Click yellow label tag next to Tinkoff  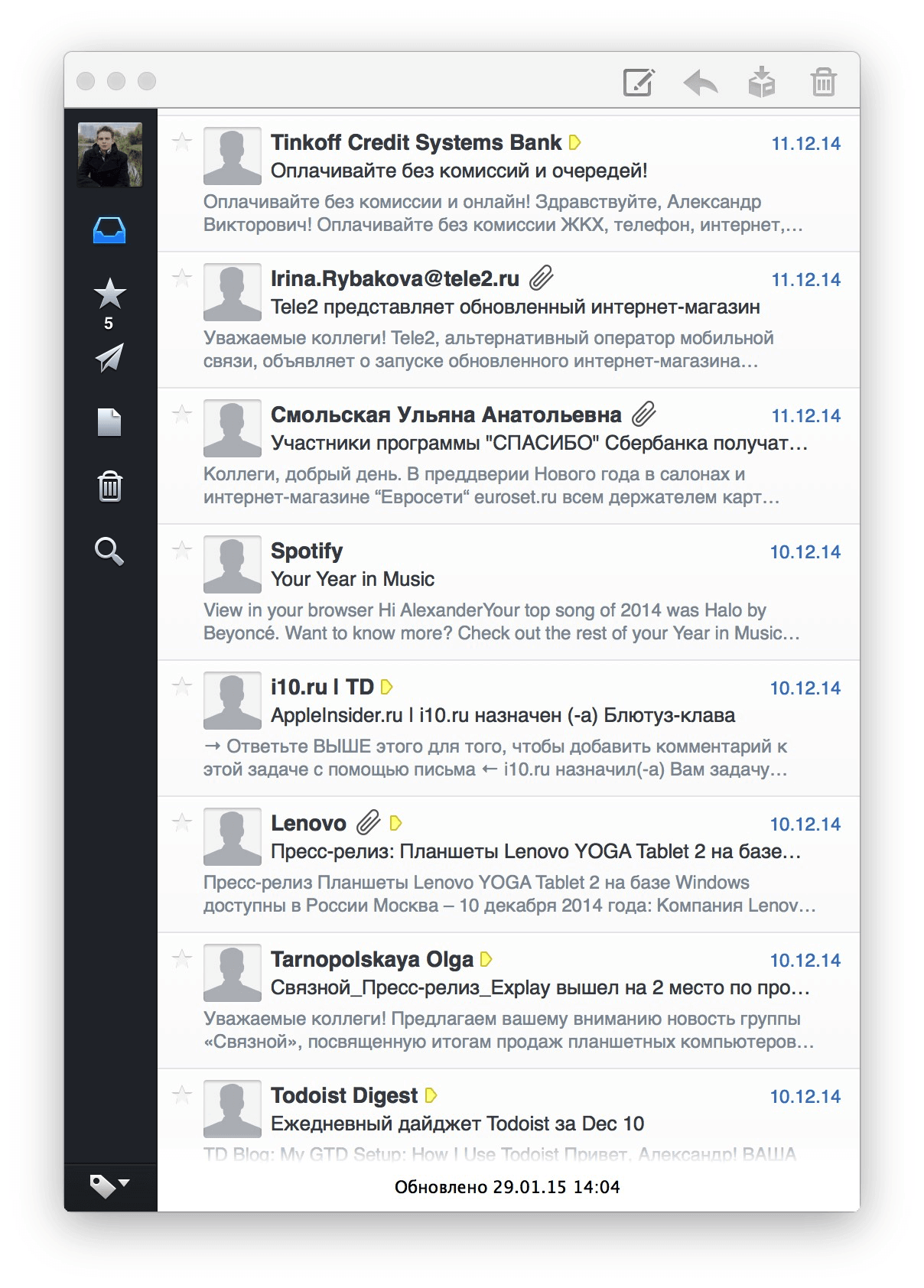(575, 142)
